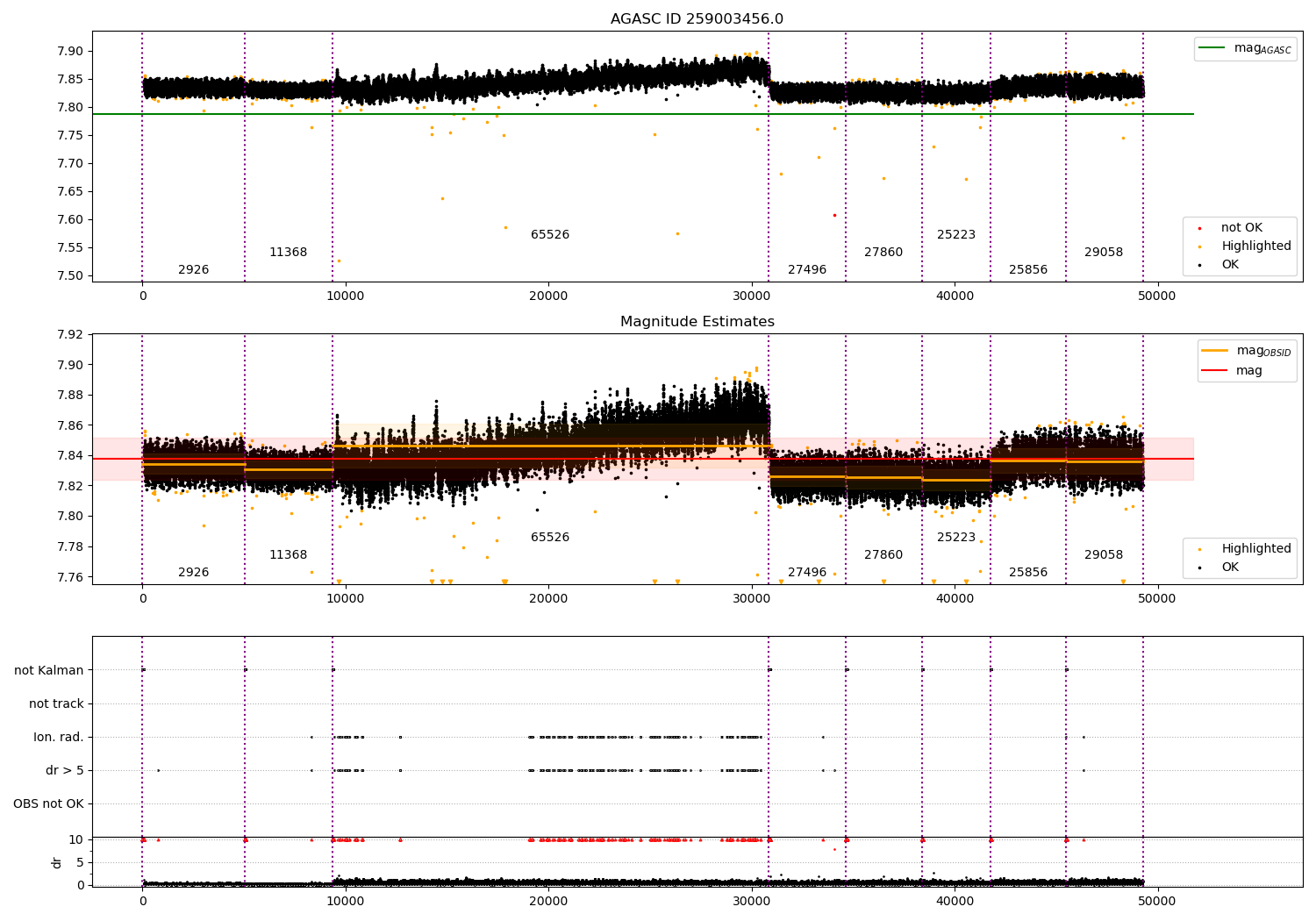This screenshot has height=921, width=1316.
Task: Click the 'dr > 5' y-axis label
Action: [x=65, y=770]
